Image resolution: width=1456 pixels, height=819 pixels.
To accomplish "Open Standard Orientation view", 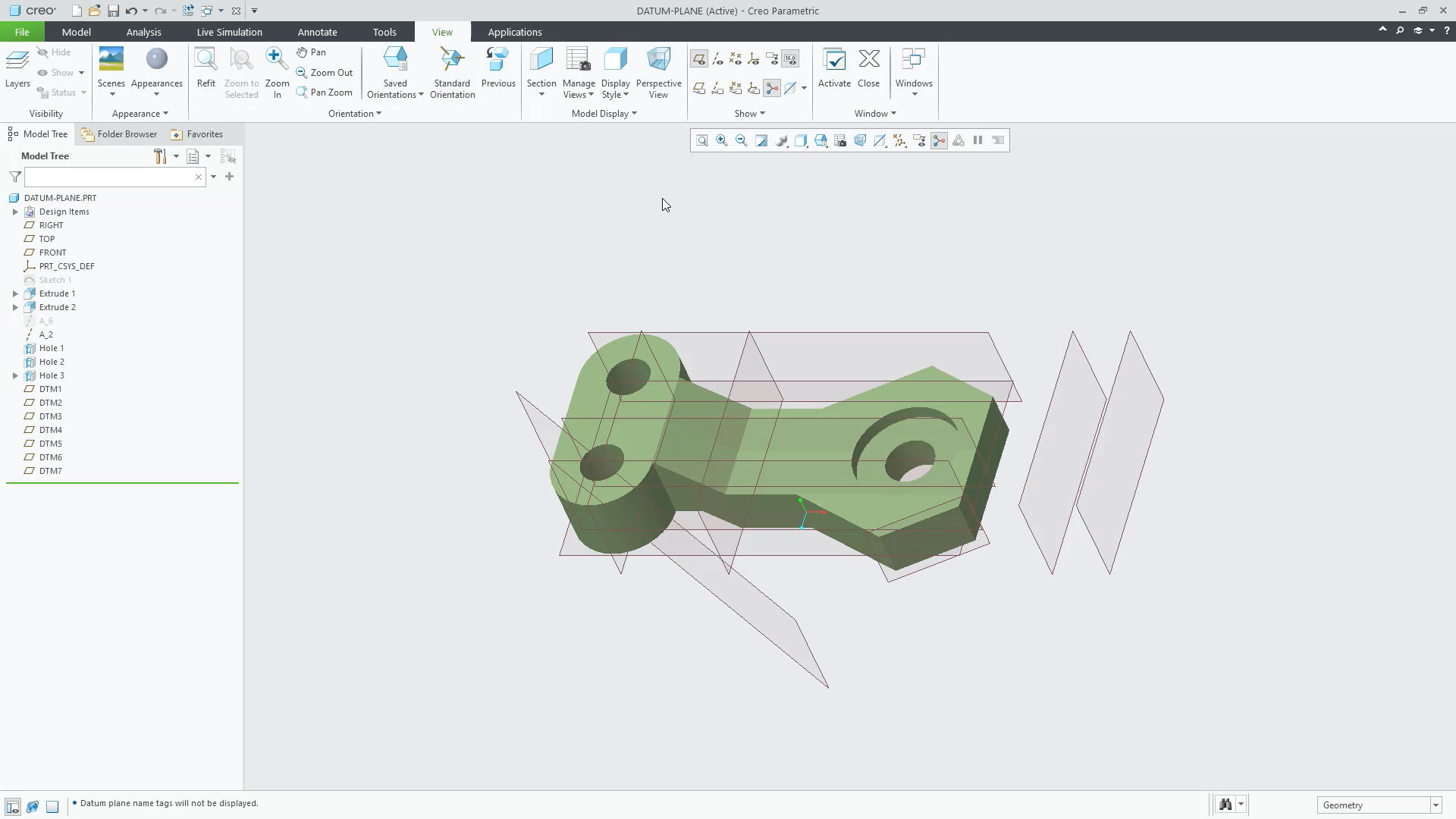I will (x=452, y=72).
